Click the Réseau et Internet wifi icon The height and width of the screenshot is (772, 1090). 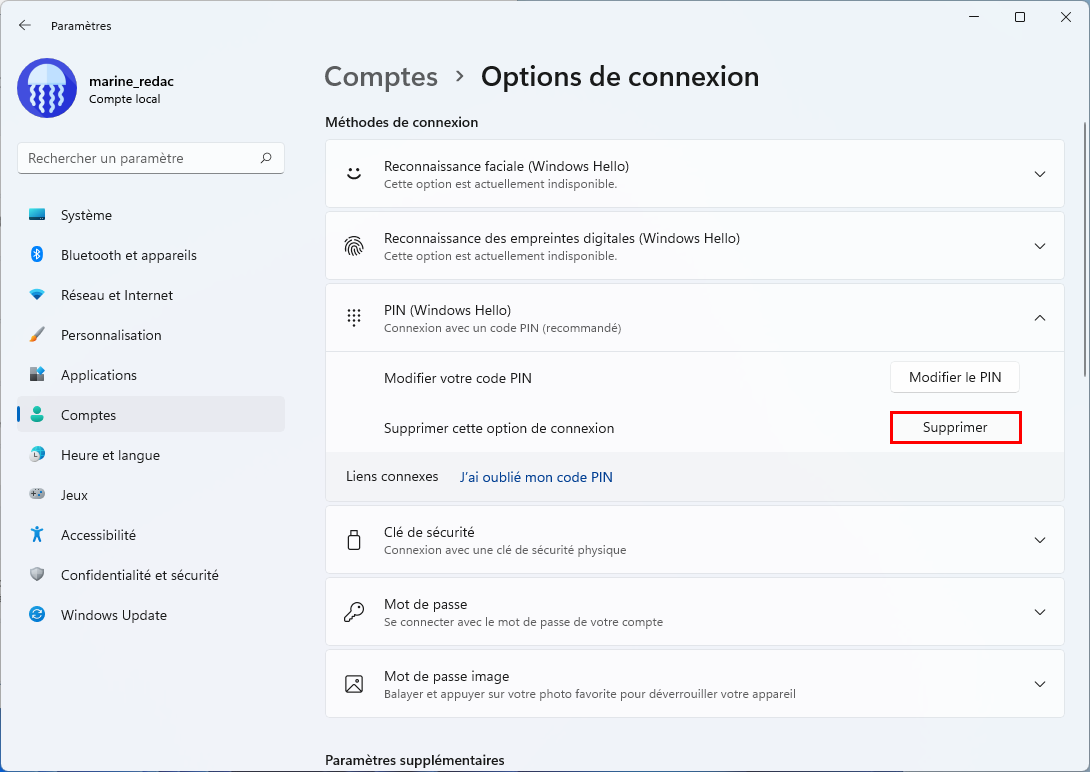(x=37, y=295)
